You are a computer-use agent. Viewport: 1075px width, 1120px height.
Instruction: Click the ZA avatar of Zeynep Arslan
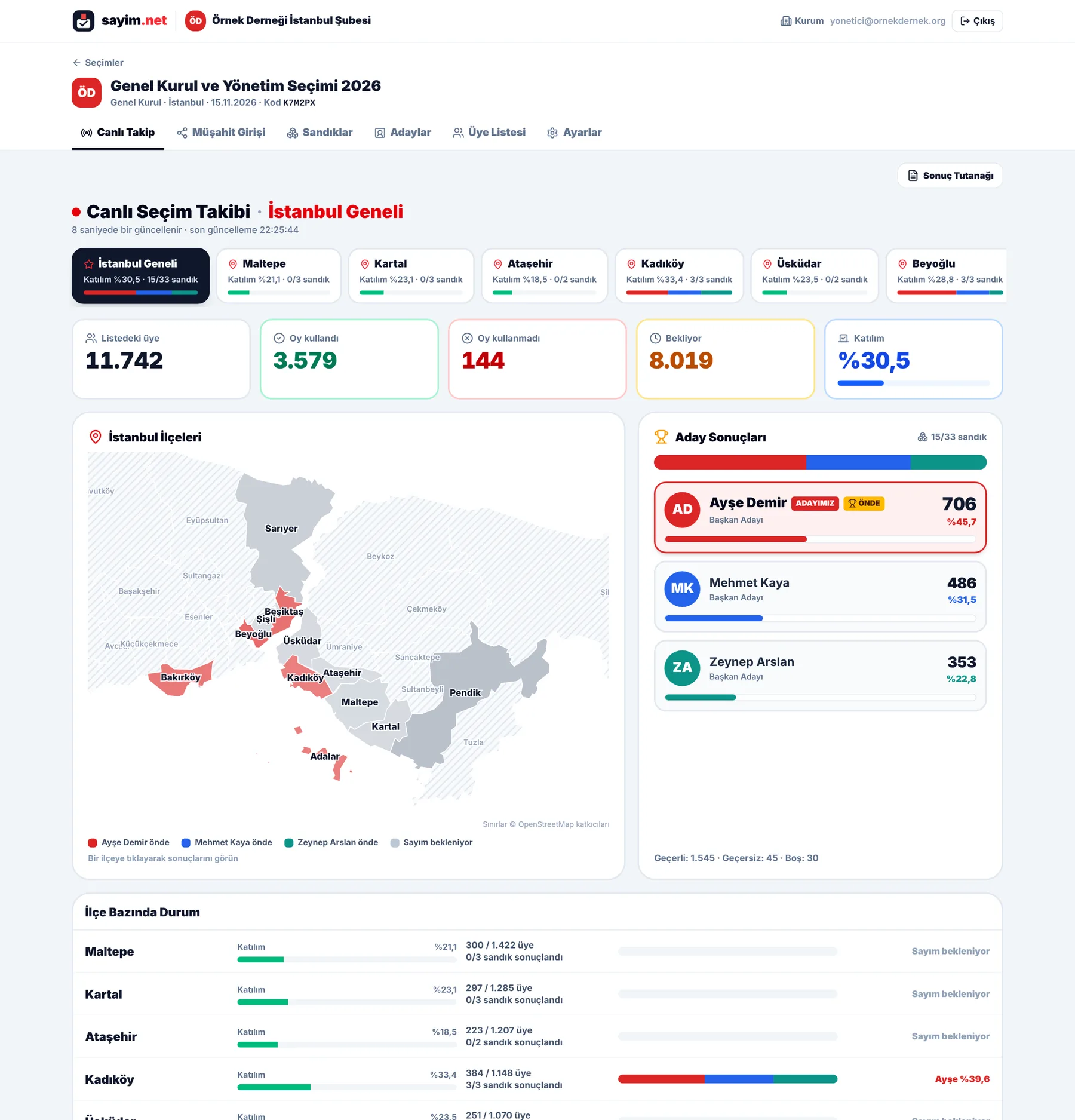[682, 668]
